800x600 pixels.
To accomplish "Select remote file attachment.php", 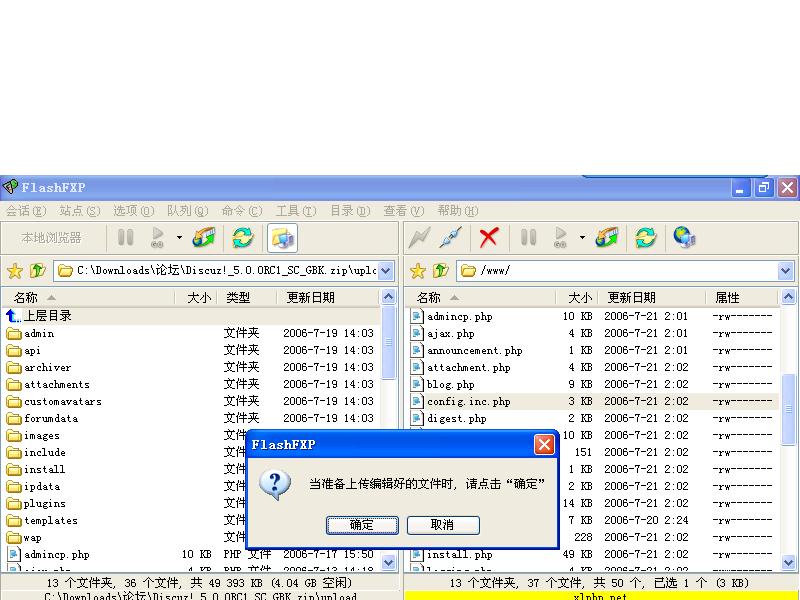I will [x=592, y=367].
